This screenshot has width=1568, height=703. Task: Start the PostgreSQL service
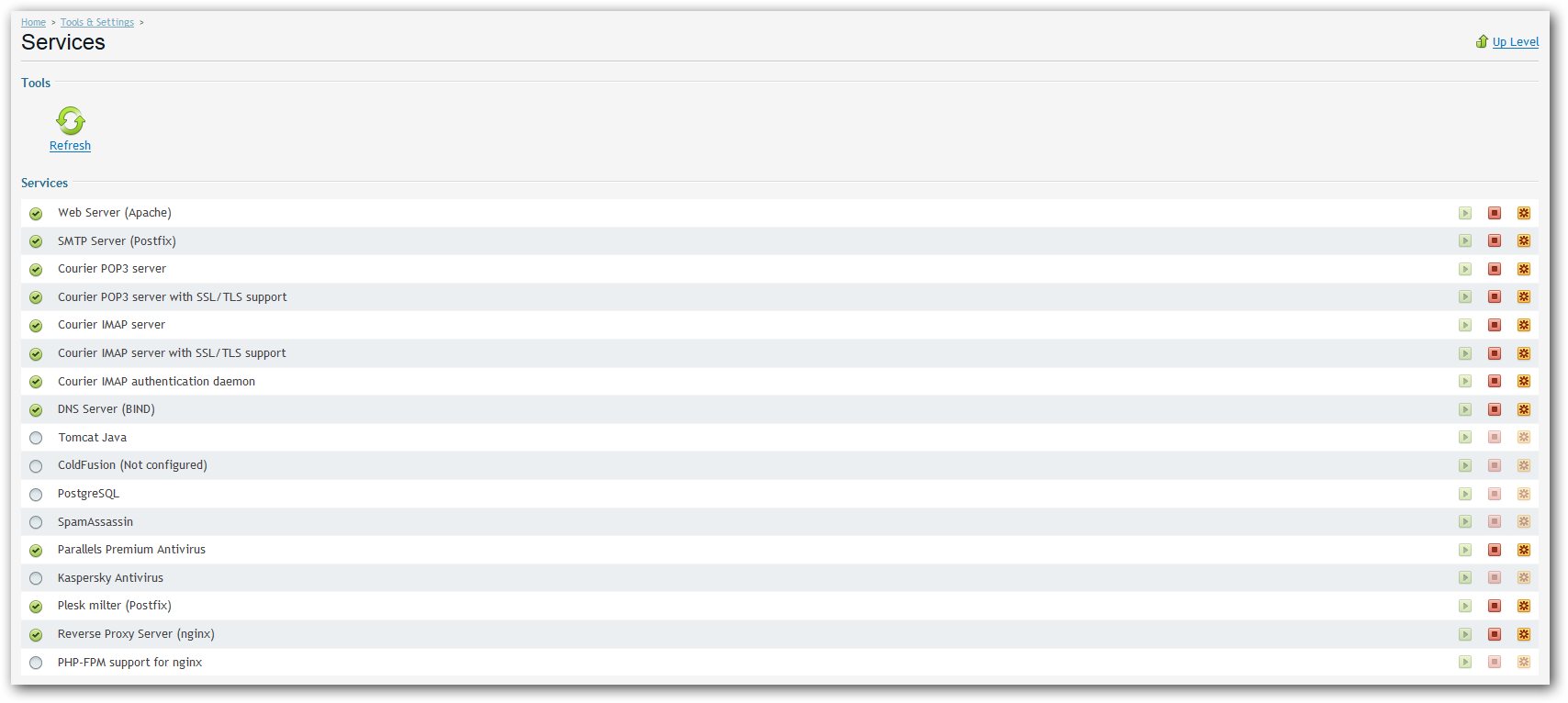point(1465,494)
